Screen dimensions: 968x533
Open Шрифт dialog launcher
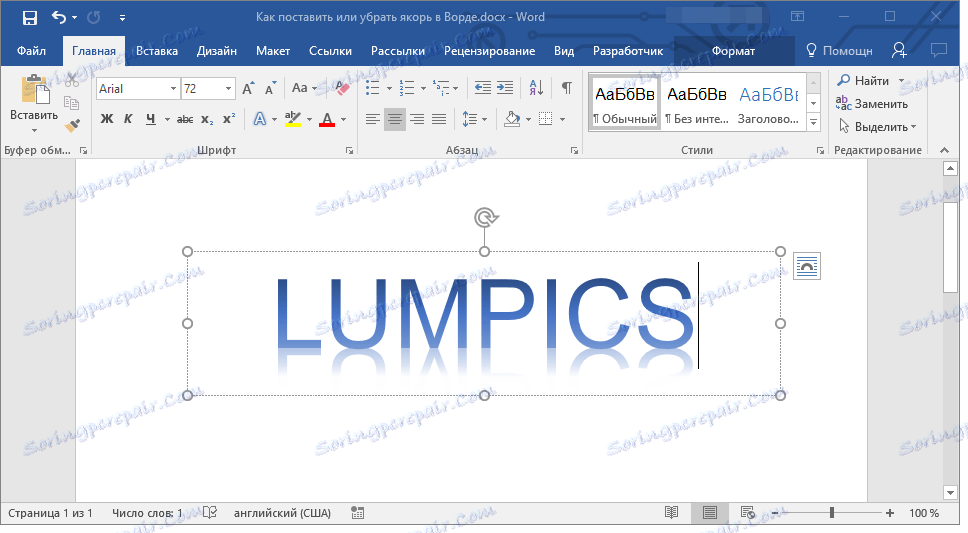click(x=349, y=150)
